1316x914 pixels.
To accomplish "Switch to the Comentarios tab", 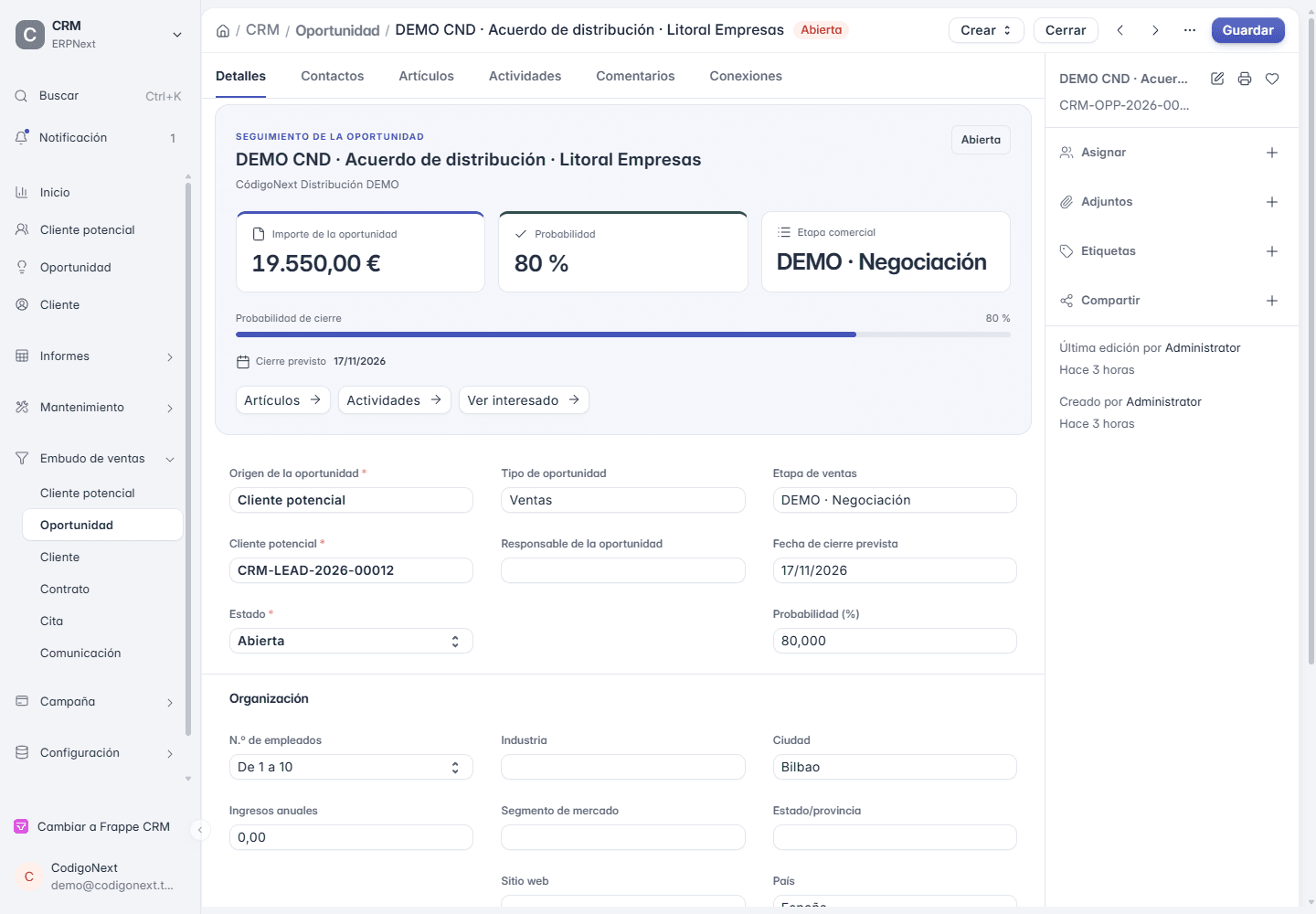I will coord(635,76).
